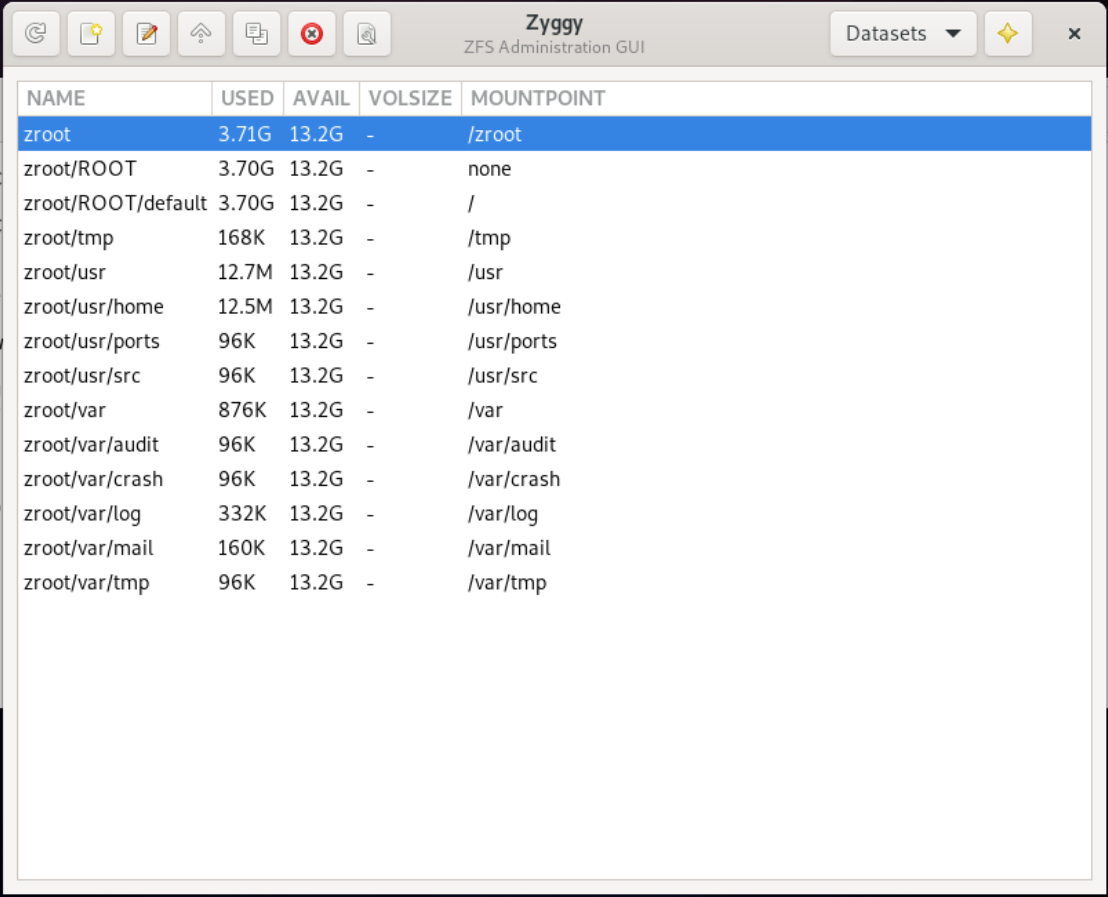
Task: Sort by the AVAIL column header
Action: pyautogui.click(x=322, y=98)
